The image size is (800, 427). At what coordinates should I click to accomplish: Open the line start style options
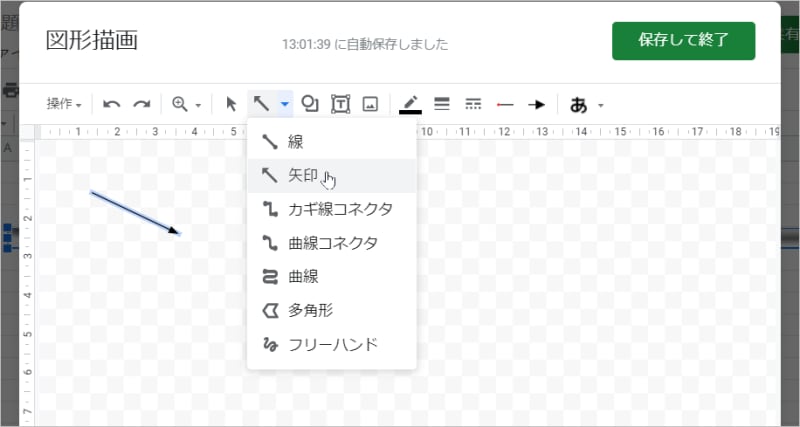point(505,105)
